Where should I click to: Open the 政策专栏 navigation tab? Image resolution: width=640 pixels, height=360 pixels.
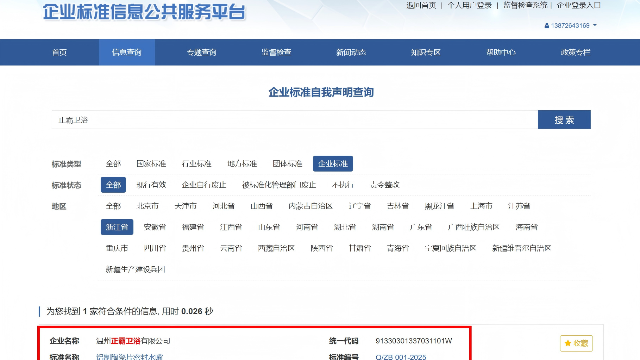click(576, 52)
